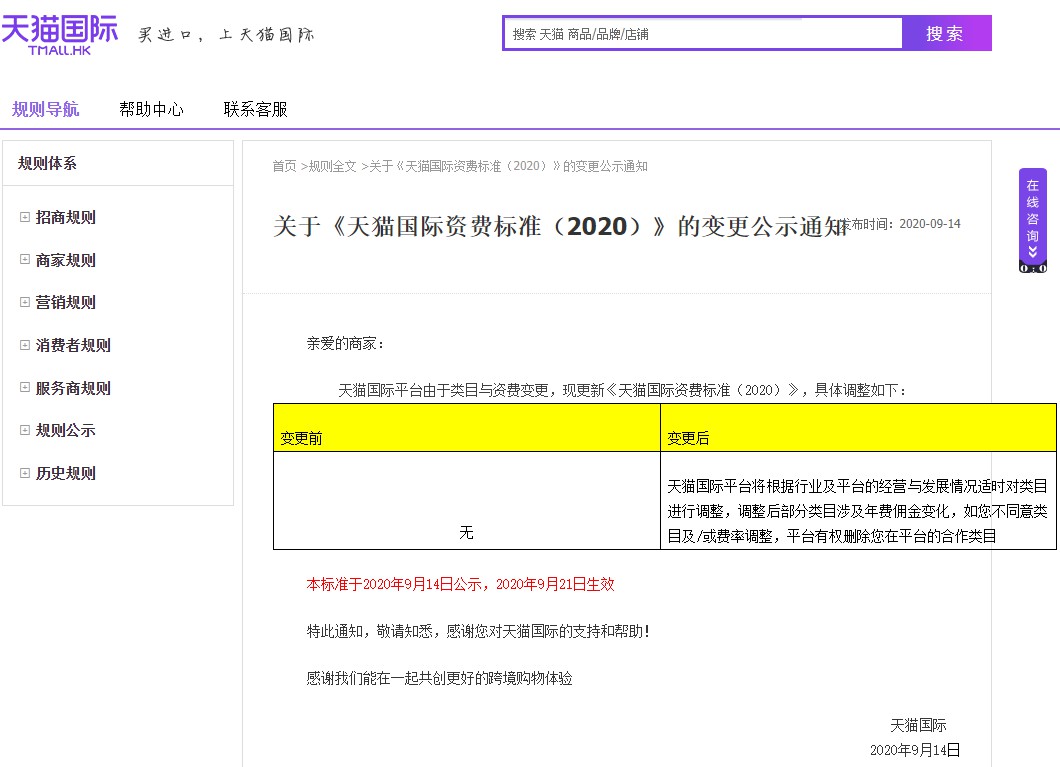Viewport: 1060px width, 767px height.
Task: Focus the 搜索 天猫 商品/品牌/店铺 search field
Action: click(703, 34)
